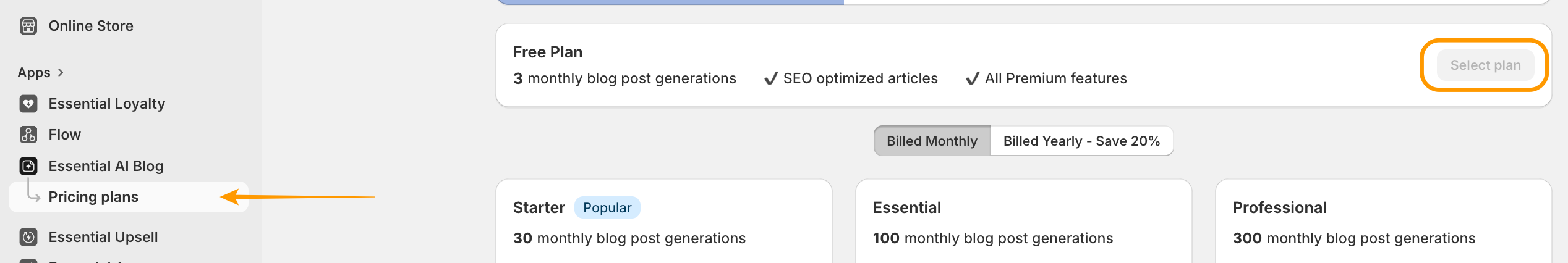The image size is (1568, 263).
Task: Open the Essential AI Blog text label
Action: click(x=106, y=166)
